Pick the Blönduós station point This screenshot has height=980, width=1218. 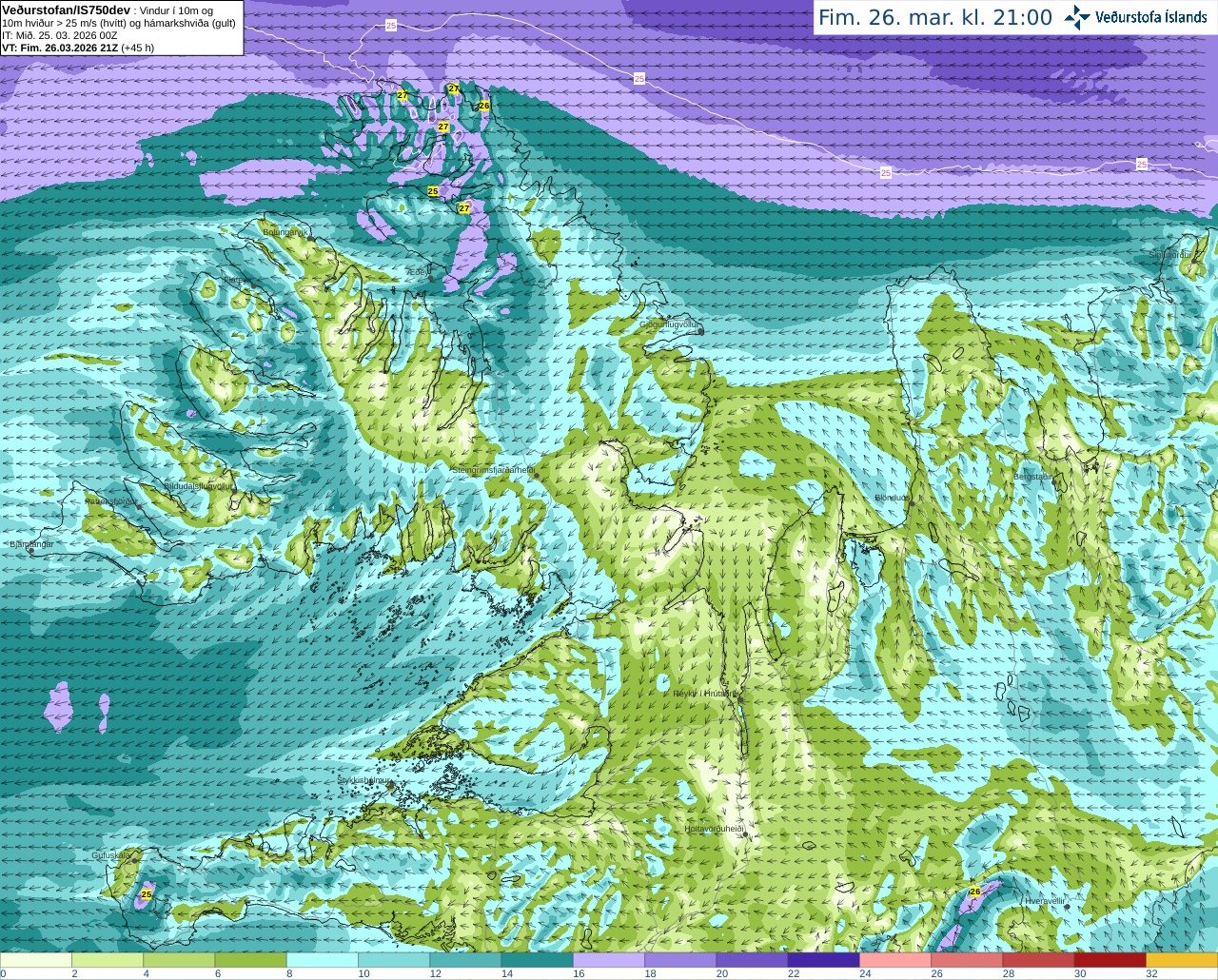coord(911,501)
